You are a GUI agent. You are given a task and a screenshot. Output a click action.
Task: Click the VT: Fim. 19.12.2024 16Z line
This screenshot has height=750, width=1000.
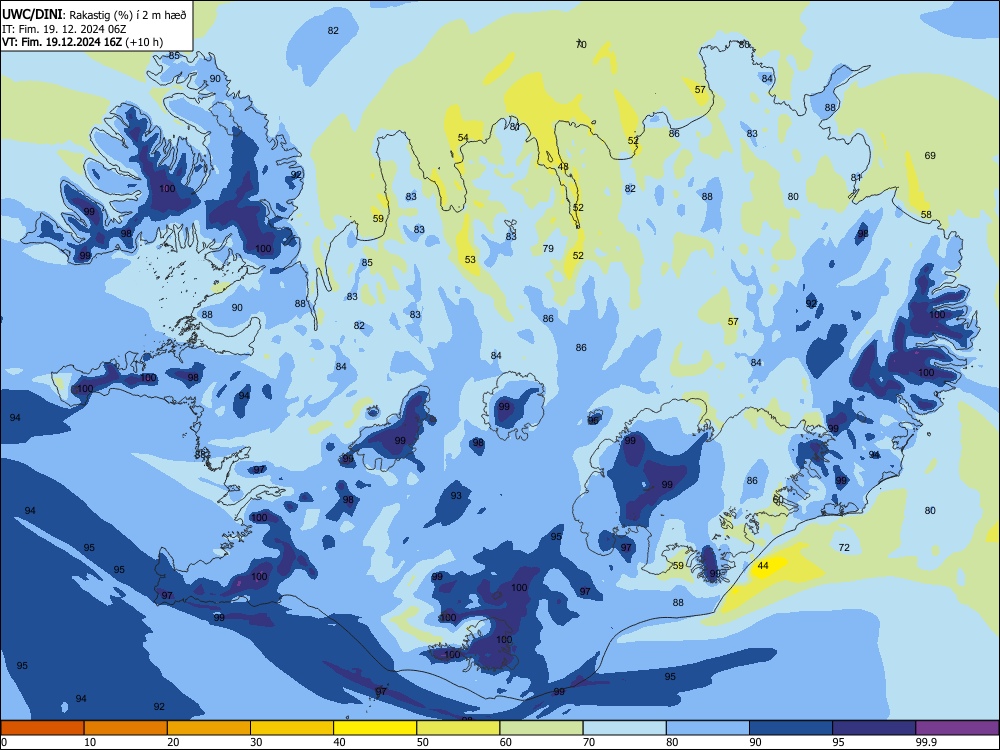point(82,42)
